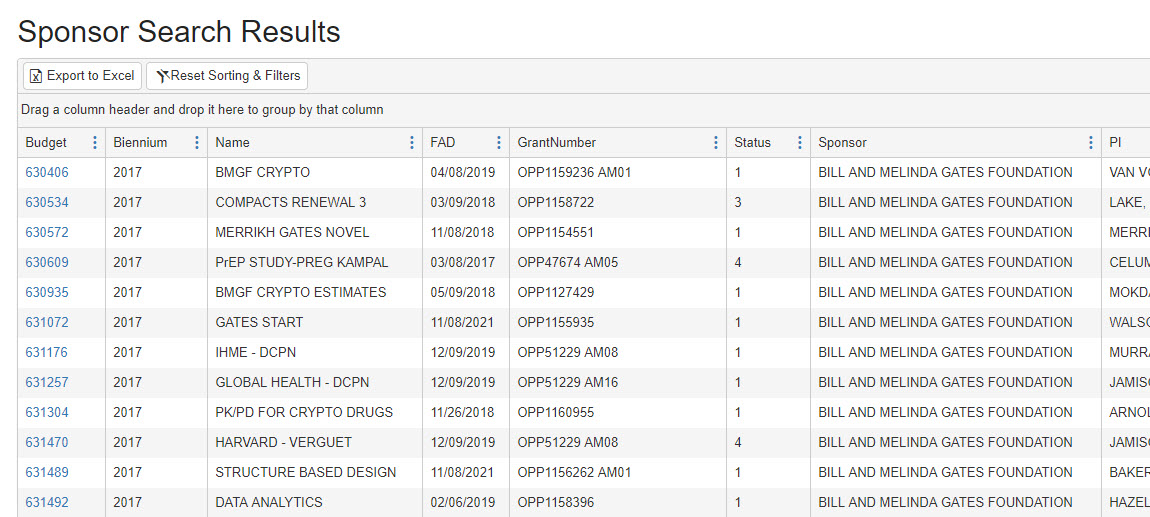Open the Status column menu dots
Image resolution: width=1150 pixels, height=517 pixels.
(x=799, y=142)
